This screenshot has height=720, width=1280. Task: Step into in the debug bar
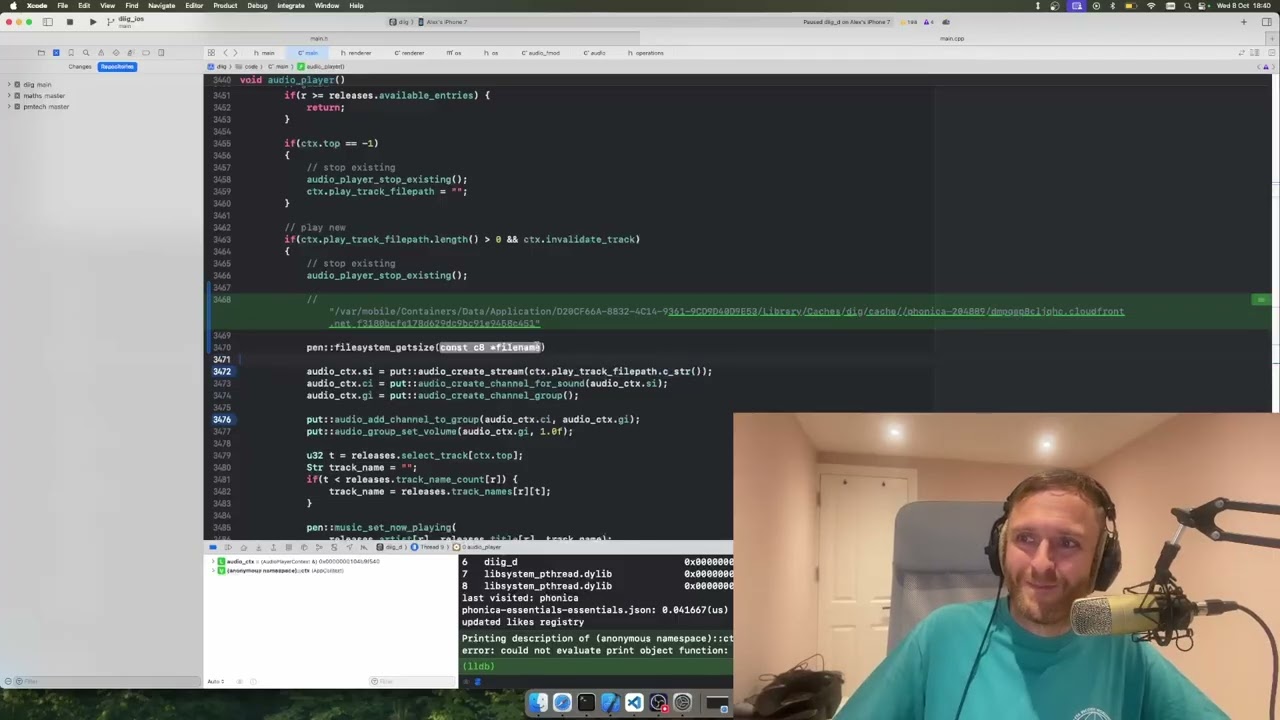point(259,547)
